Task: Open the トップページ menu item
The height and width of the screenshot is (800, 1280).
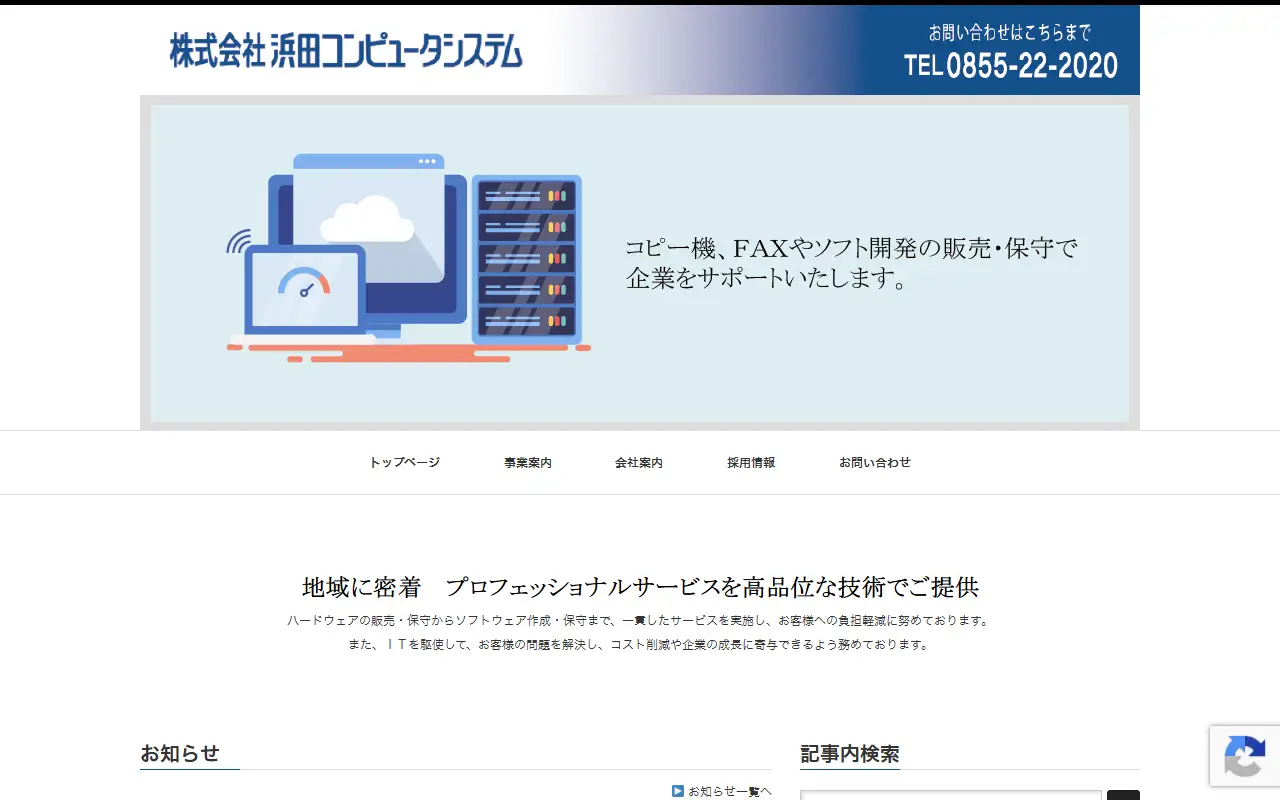Action: pos(404,463)
